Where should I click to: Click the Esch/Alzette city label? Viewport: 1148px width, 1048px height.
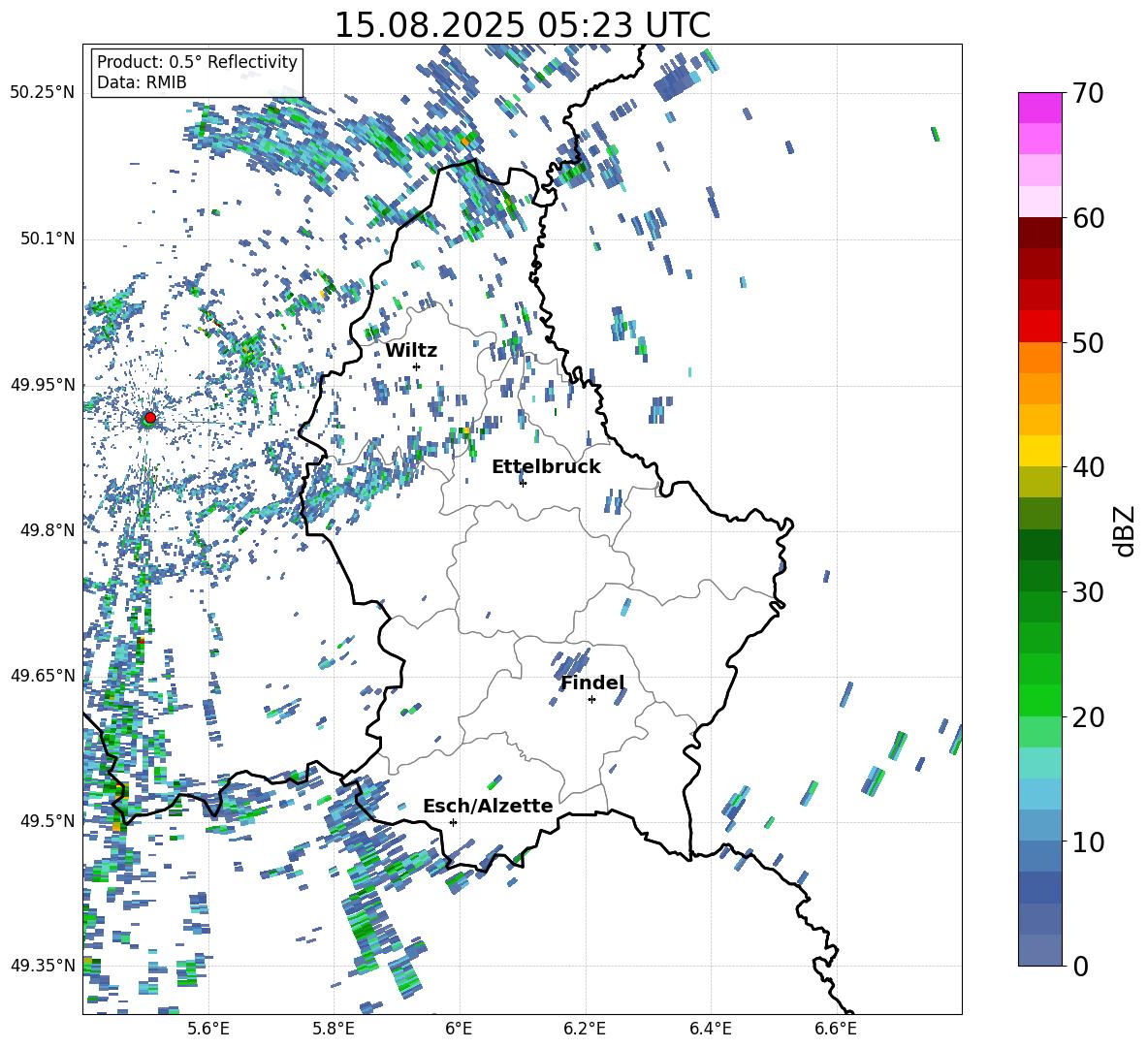[488, 806]
